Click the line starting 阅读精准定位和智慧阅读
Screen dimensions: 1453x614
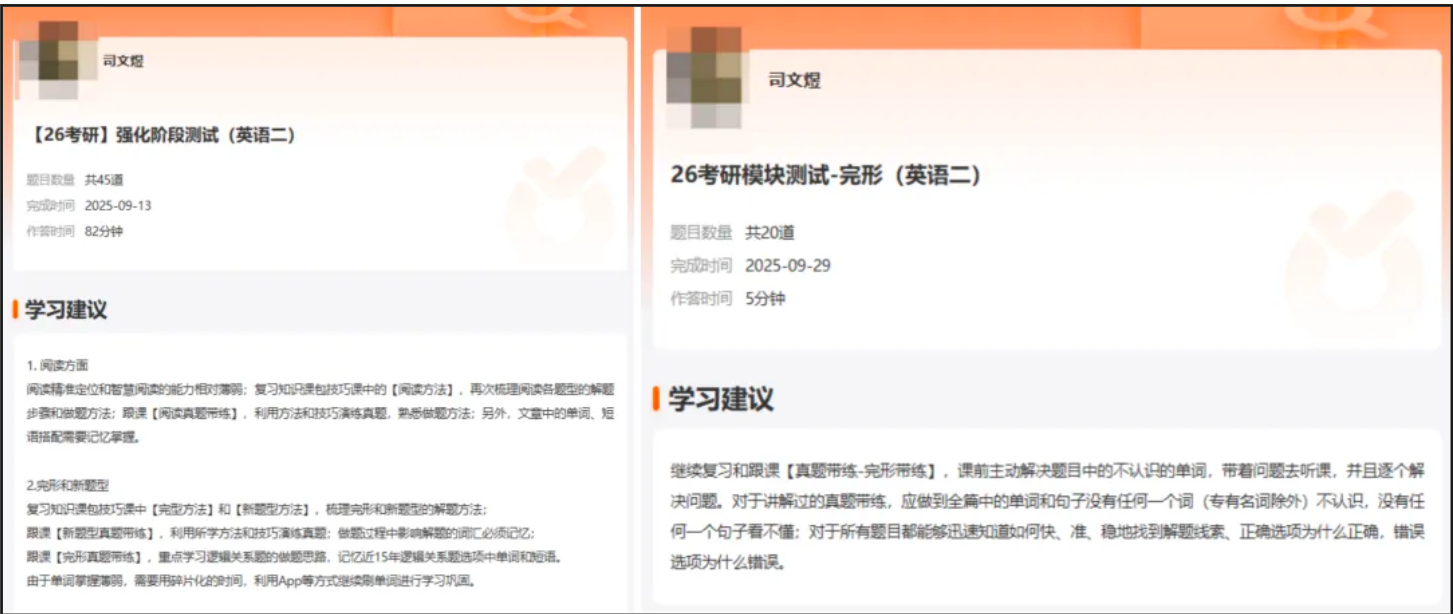[x=321, y=390]
